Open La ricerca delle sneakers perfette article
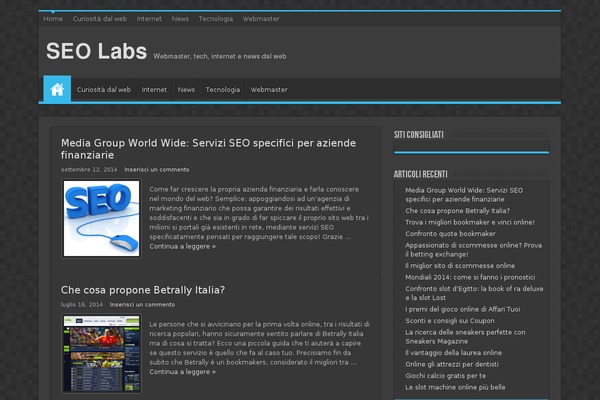600x400 pixels. click(x=465, y=337)
